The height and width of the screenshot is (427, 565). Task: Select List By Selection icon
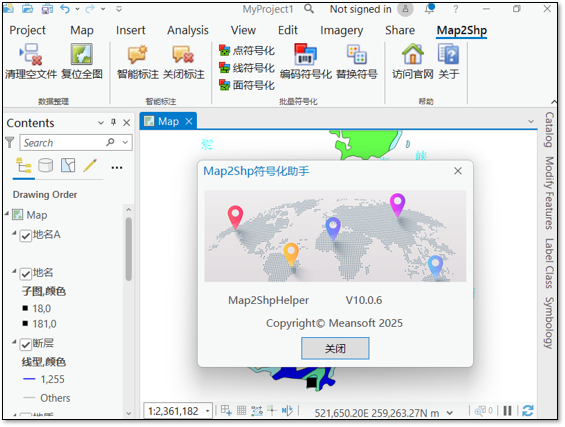(x=68, y=165)
